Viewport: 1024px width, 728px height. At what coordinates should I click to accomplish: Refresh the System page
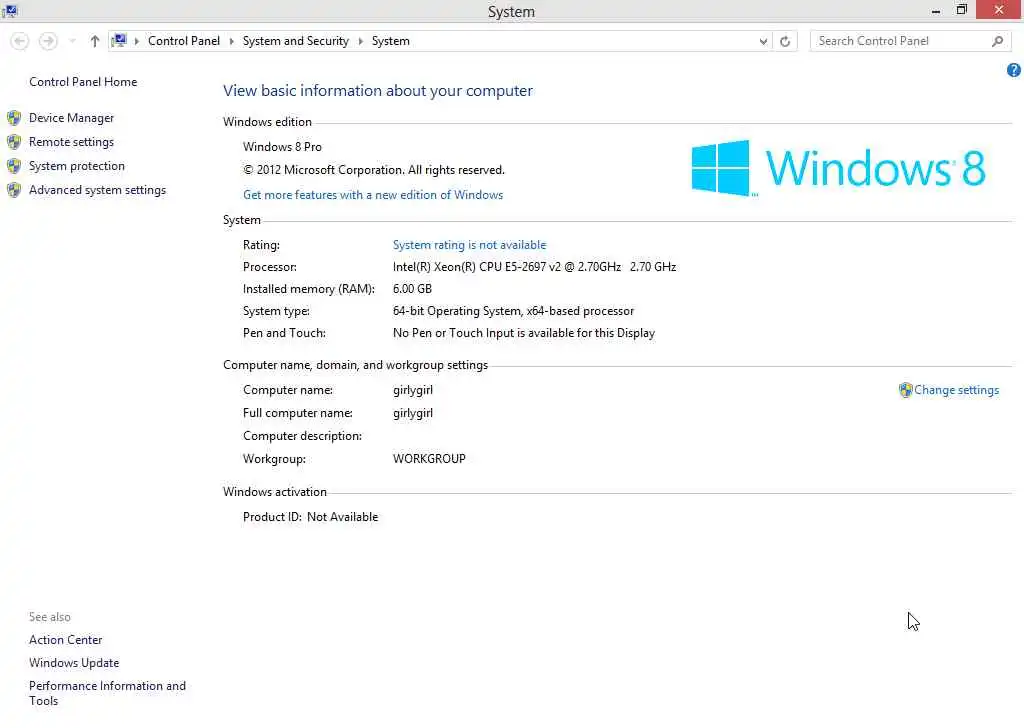pyautogui.click(x=785, y=41)
